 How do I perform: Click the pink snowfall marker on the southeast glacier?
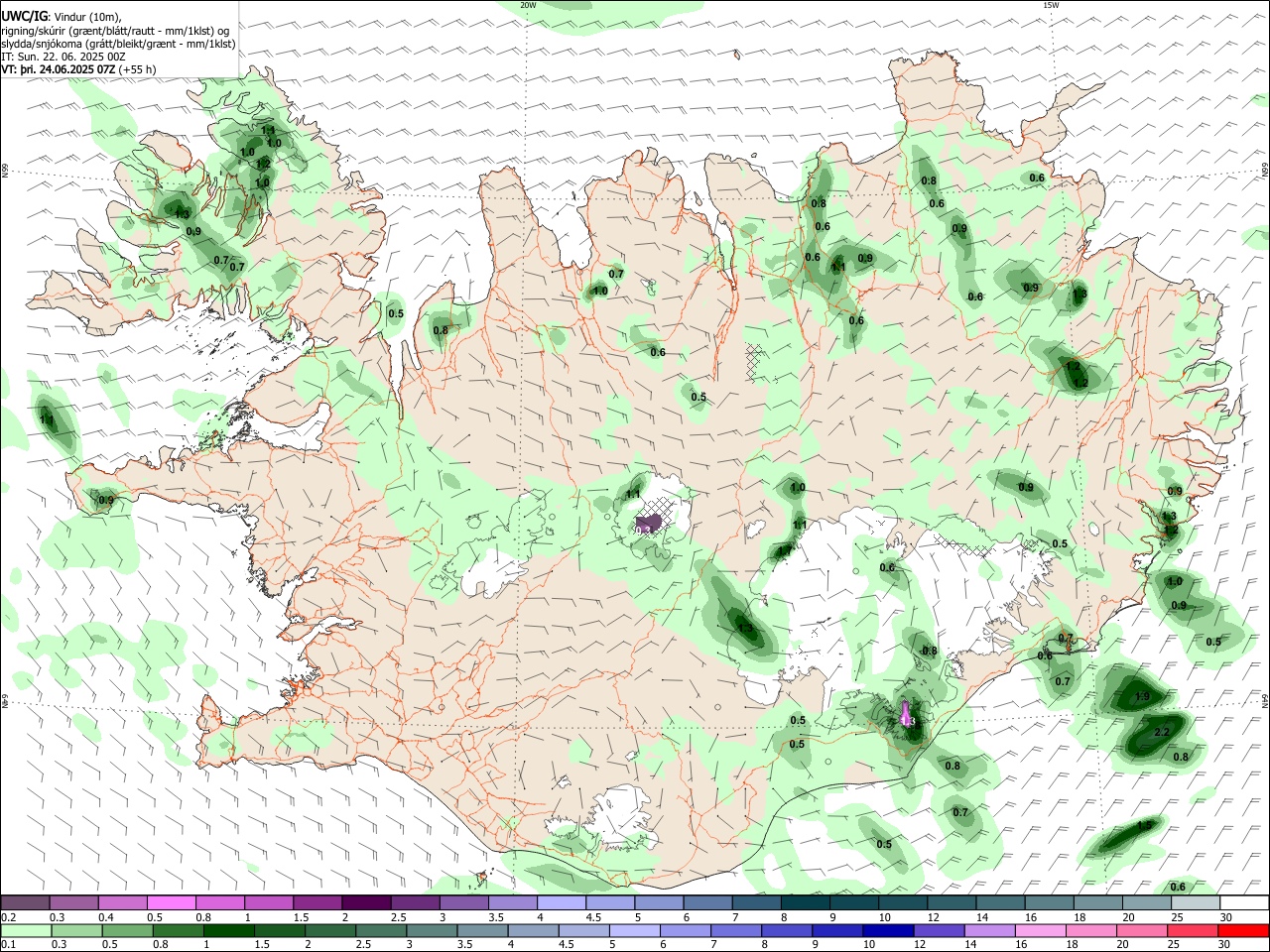click(905, 712)
